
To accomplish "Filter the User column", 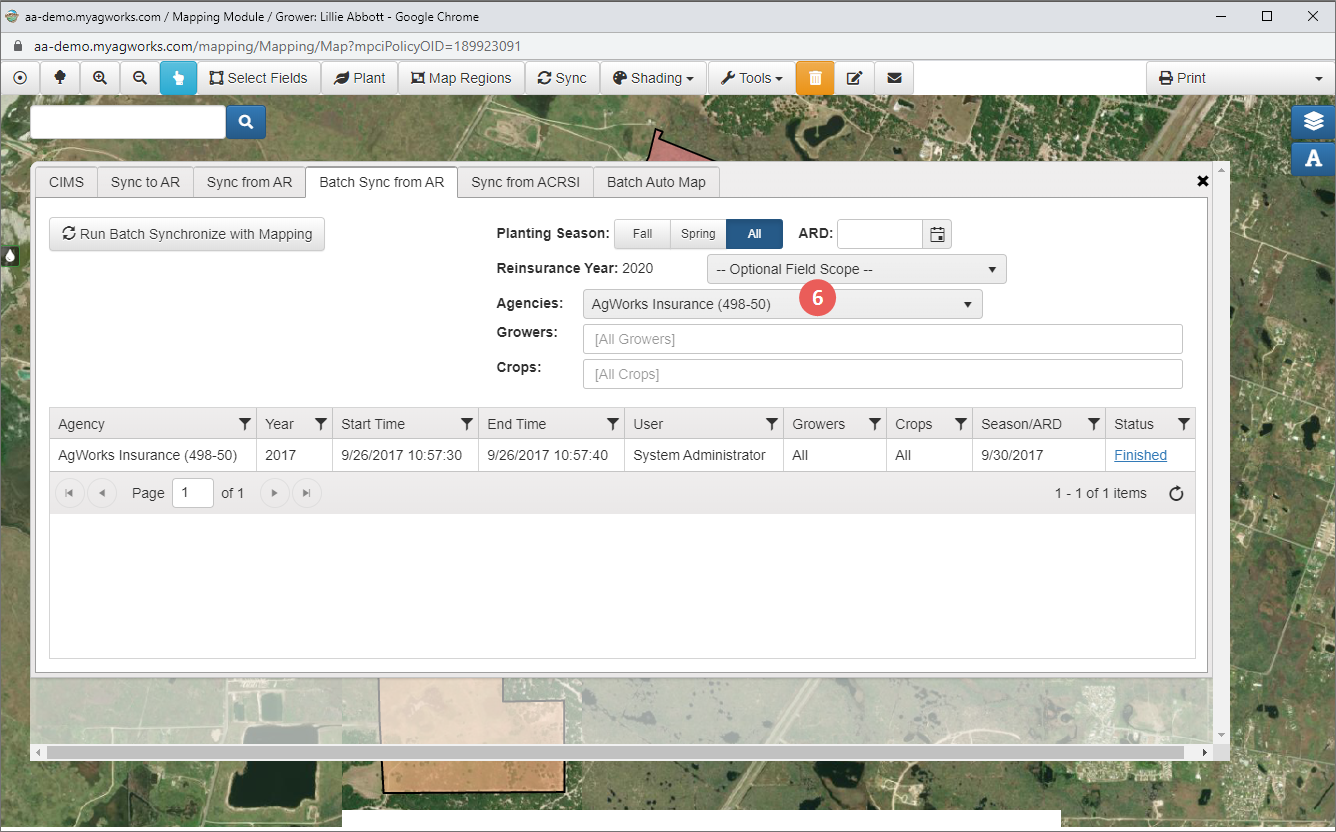I will 772,424.
